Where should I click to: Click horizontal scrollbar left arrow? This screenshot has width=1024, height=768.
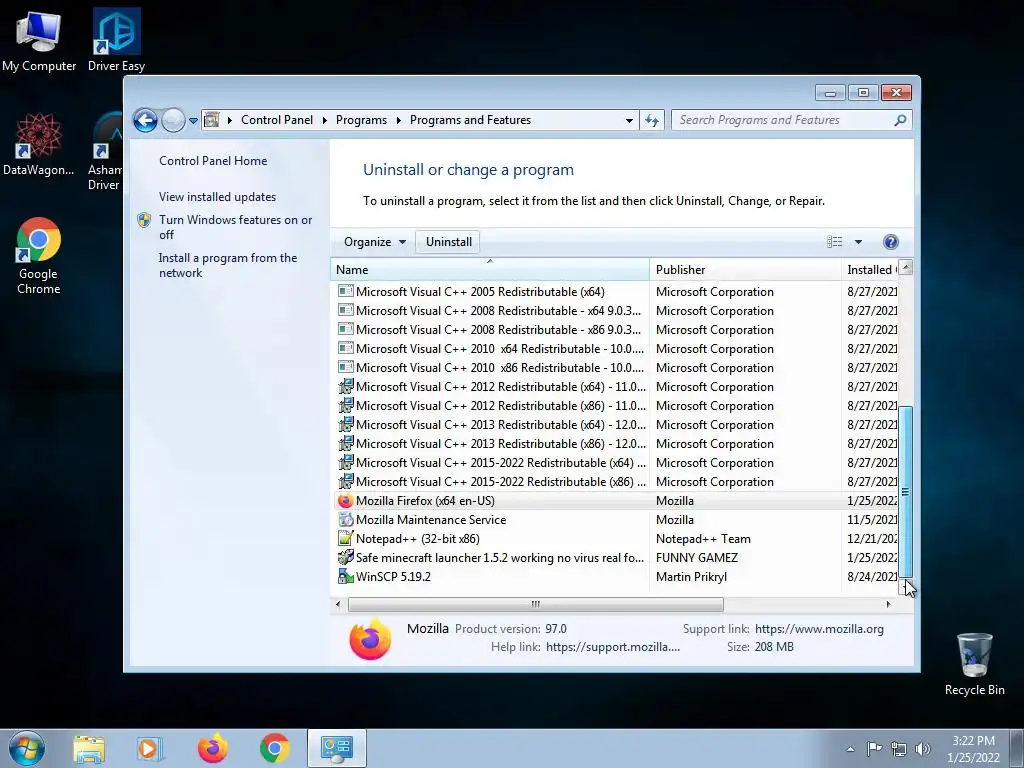pos(338,605)
